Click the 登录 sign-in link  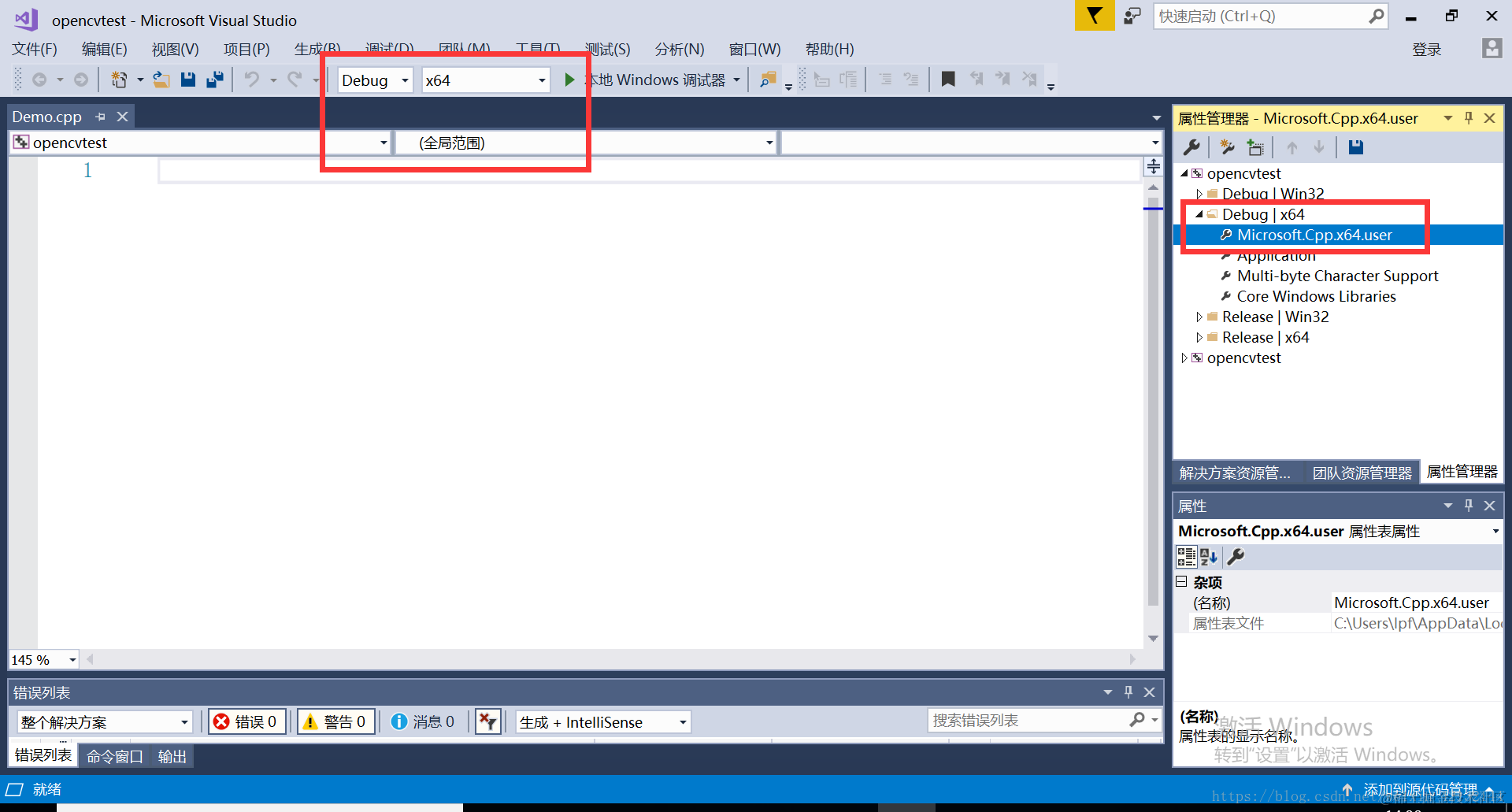point(1426,50)
